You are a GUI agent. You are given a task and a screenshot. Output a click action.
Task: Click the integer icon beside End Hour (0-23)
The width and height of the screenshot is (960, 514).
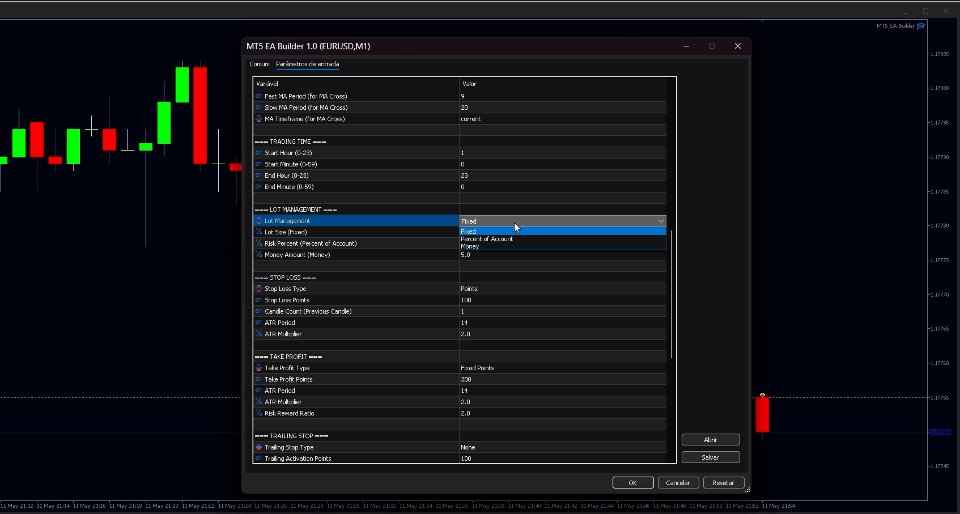pyautogui.click(x=258, y=176)
